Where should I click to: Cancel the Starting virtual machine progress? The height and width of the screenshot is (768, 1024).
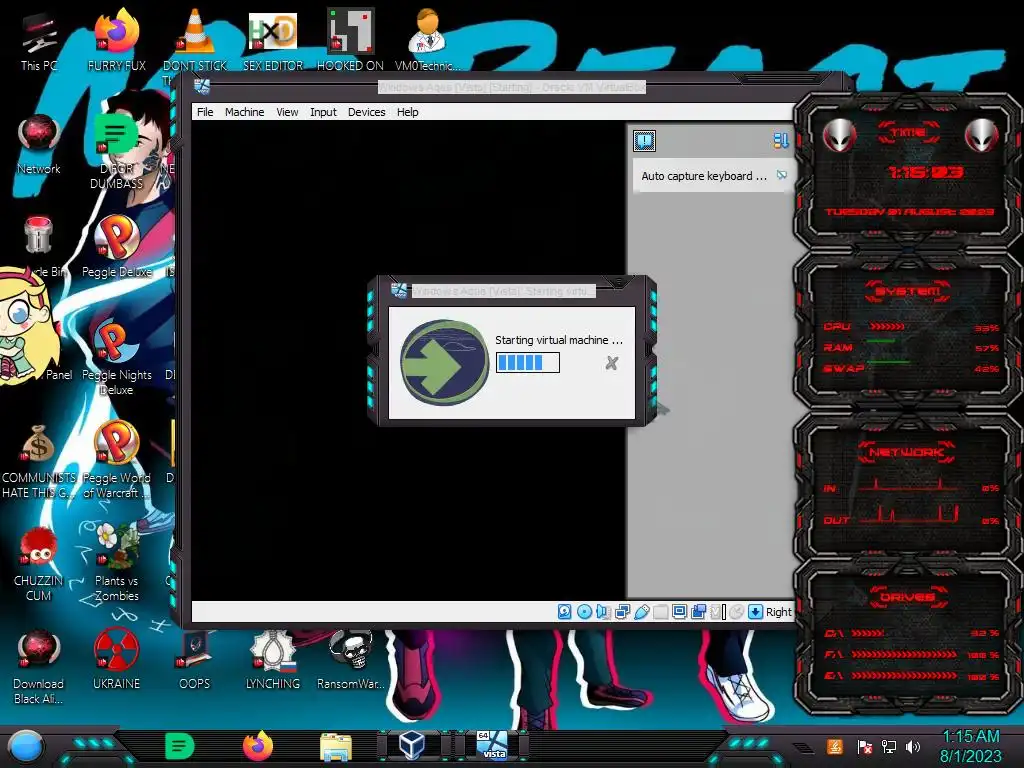pyautogui.click(x=611, y=363)
